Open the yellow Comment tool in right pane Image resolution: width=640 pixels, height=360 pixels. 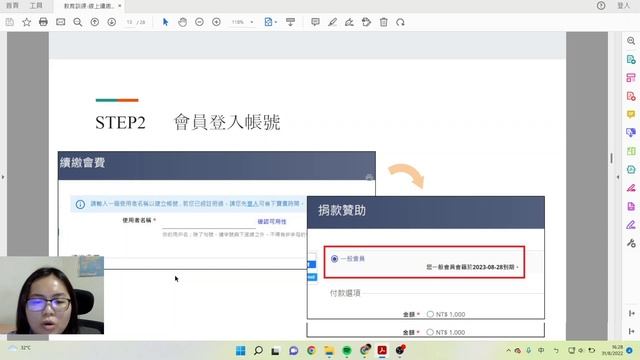tap(631, 114)
